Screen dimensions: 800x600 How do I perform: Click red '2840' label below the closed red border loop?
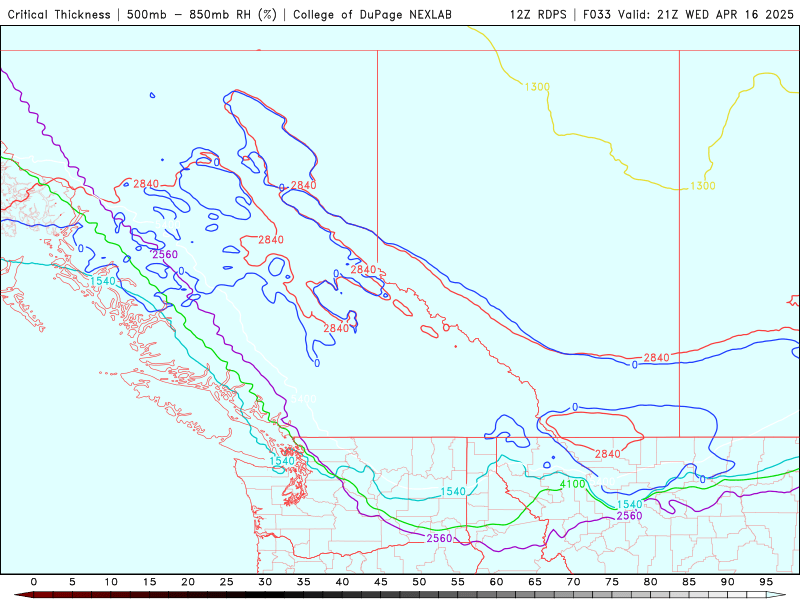pyautogui.click(x=608, y=454)
